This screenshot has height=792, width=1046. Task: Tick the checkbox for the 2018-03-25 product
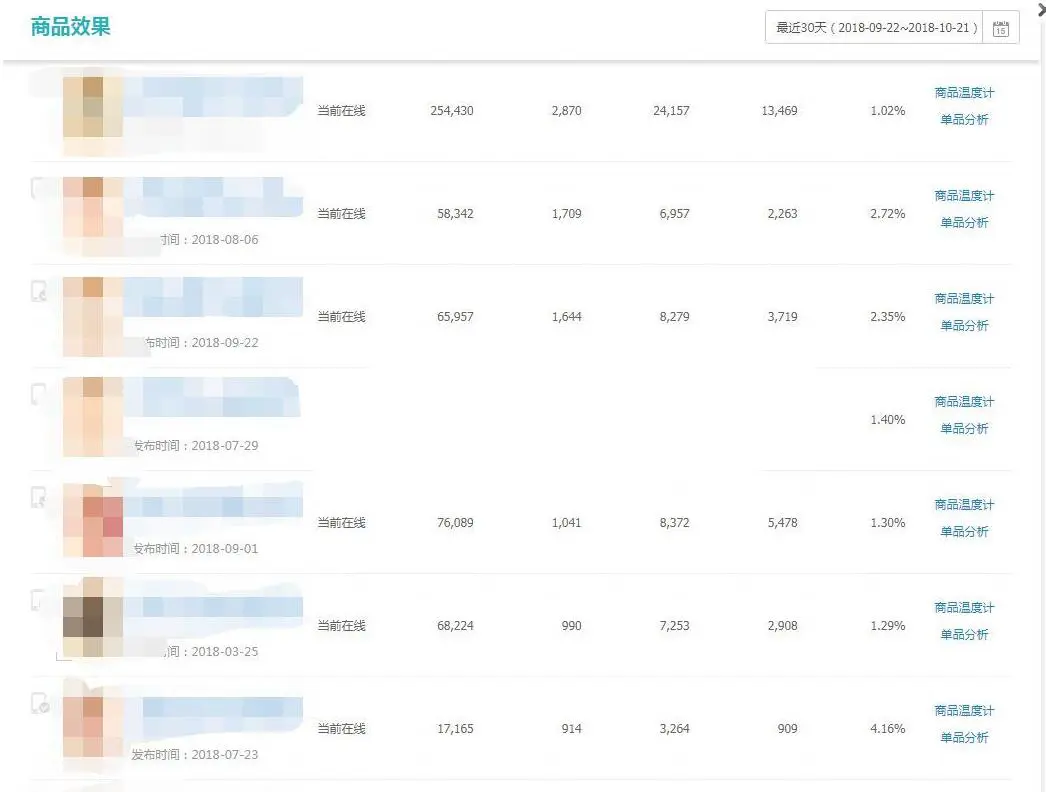click(x=39, y=600)
